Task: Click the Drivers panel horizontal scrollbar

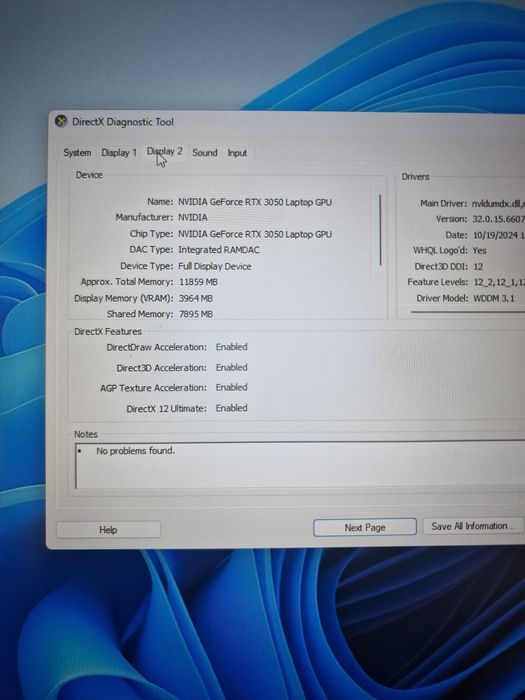Action: coord(467,312)
